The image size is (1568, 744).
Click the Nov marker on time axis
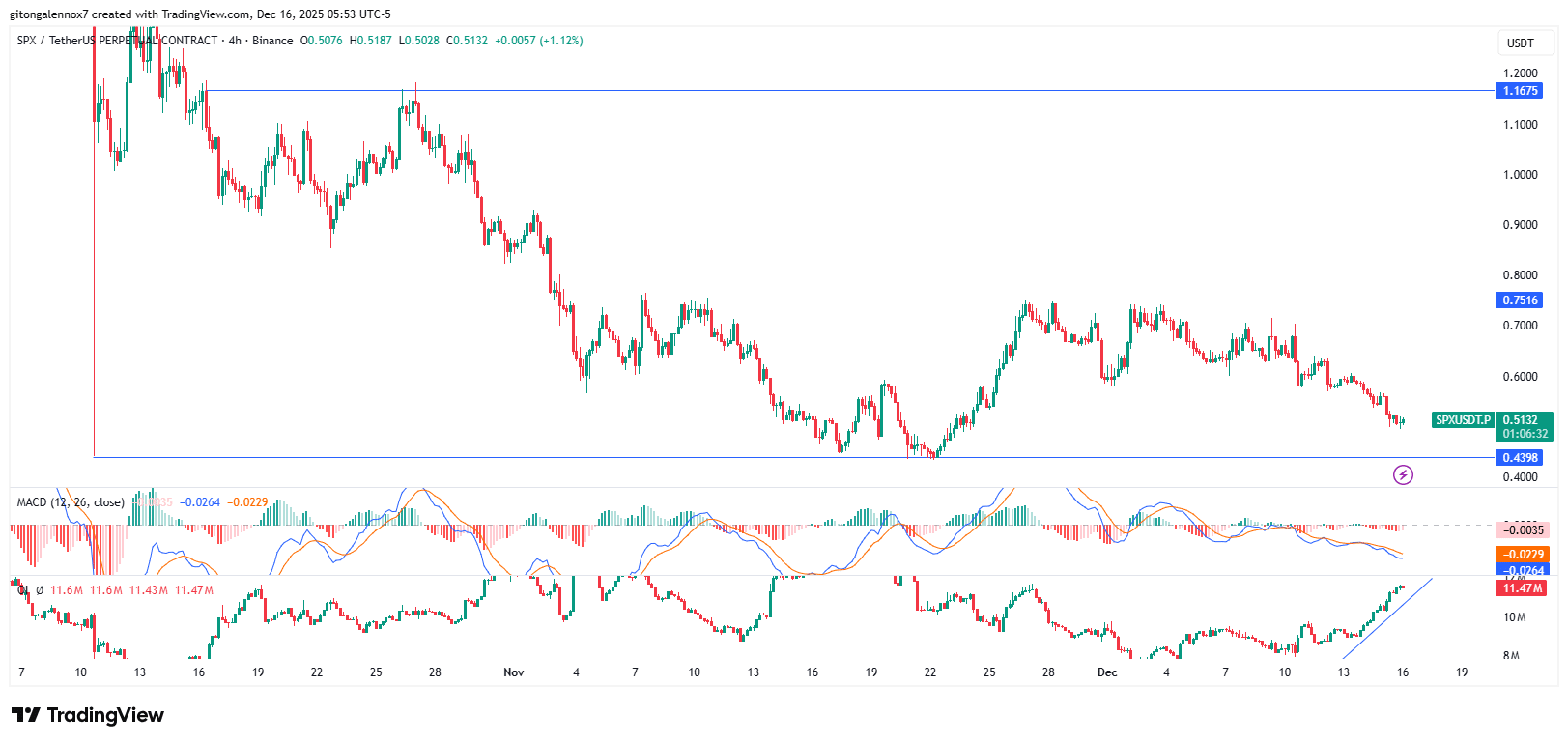coord(513,672)
